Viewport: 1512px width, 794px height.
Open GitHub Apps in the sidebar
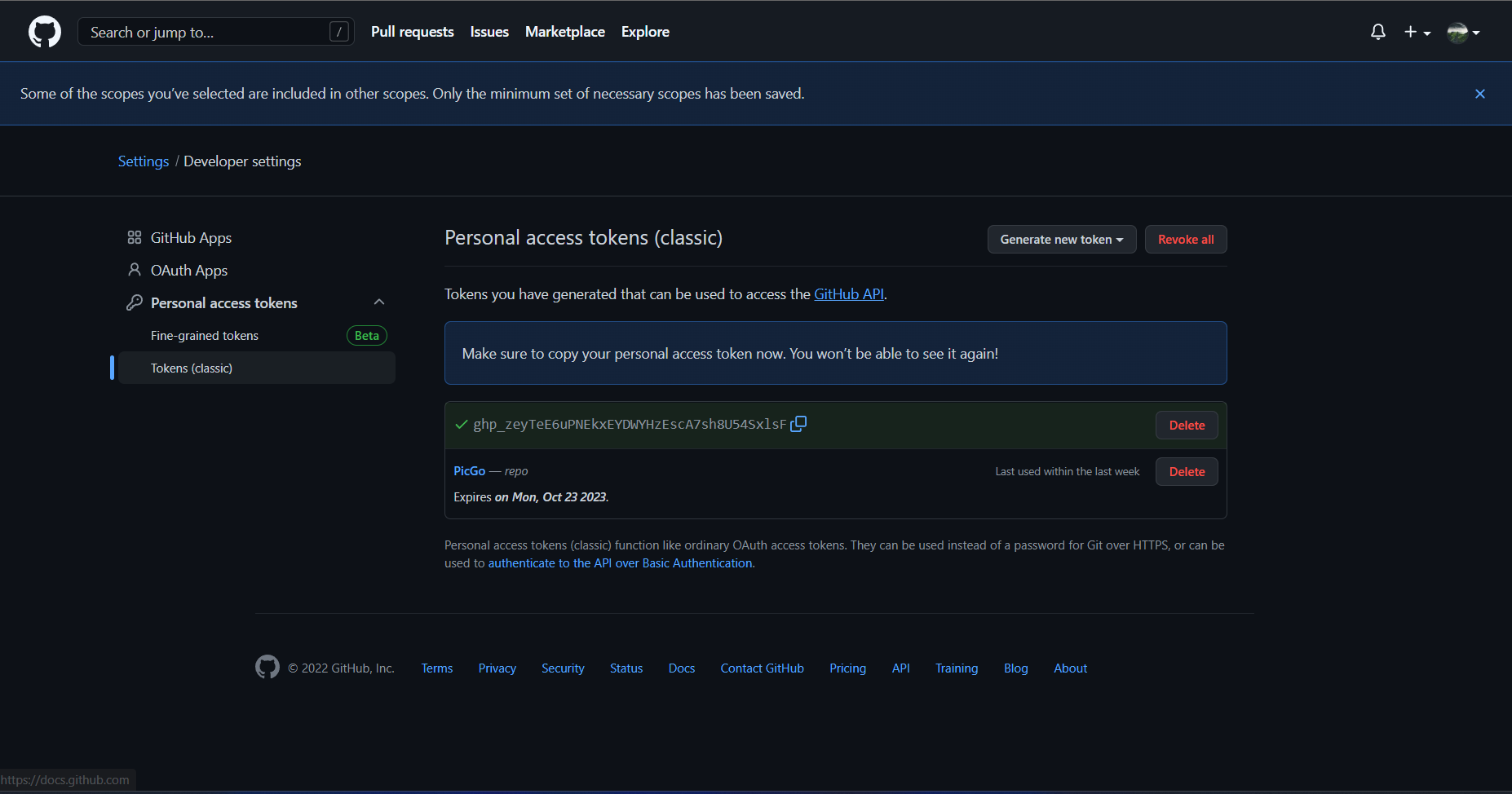pyautogui.click(x=191, y=238)
